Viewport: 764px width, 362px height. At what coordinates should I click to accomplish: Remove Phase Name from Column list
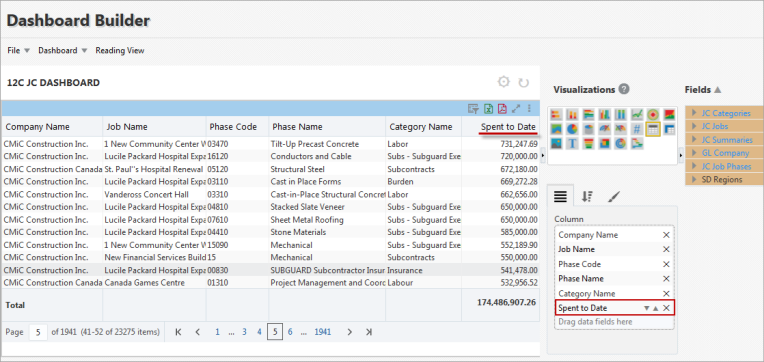(666, 279)
